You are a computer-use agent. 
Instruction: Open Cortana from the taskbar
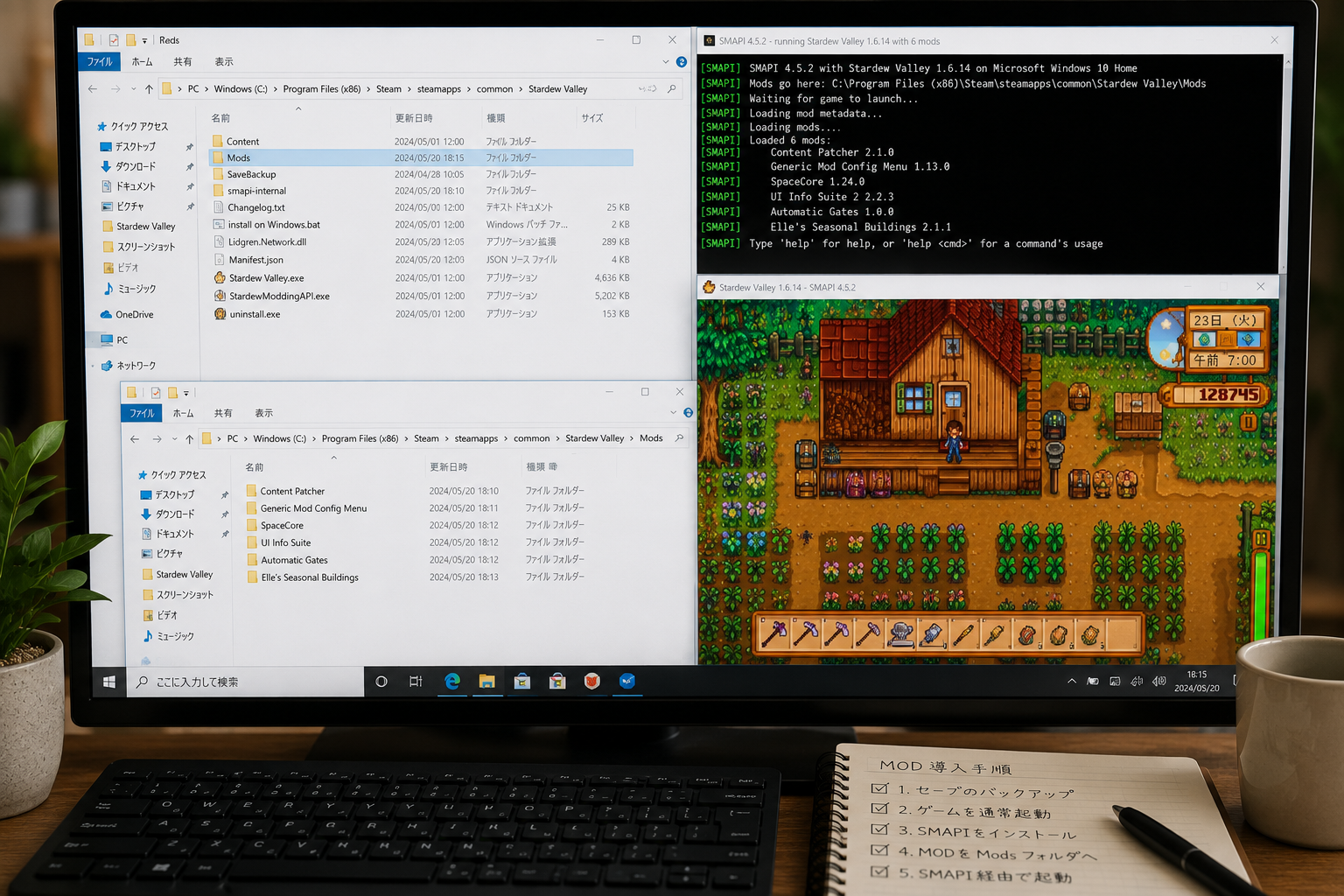[x=381, y=682]
